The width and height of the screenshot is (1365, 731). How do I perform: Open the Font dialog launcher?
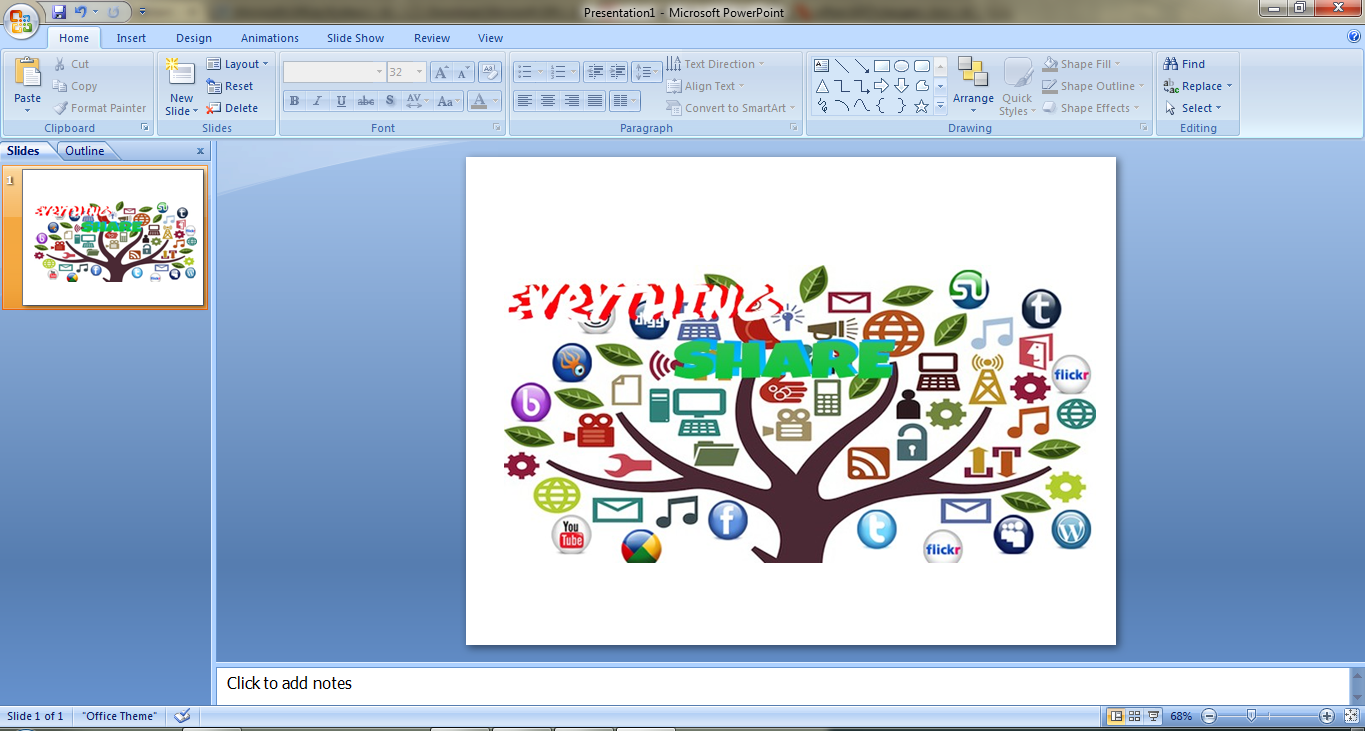[497, 128]
